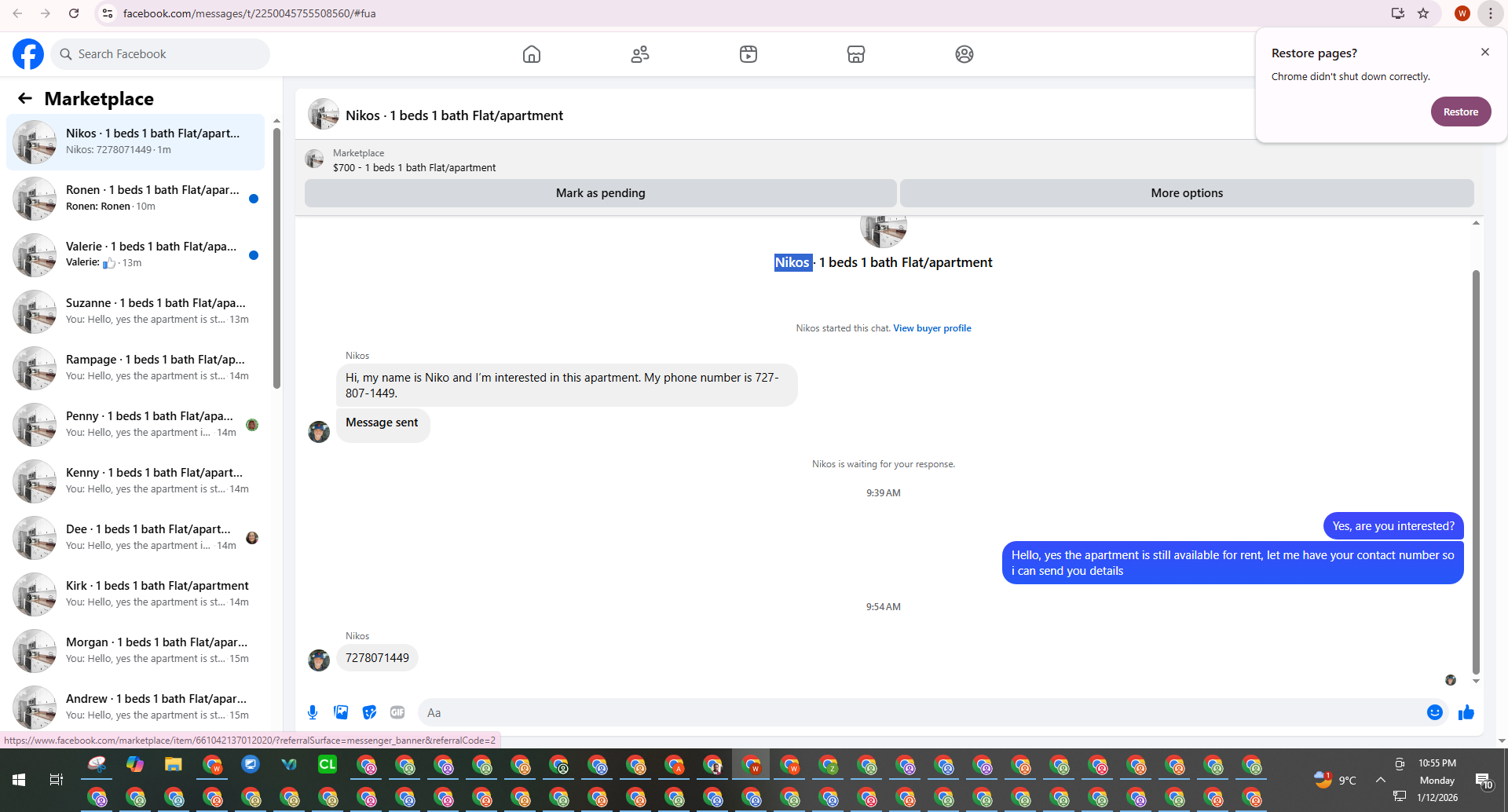Viewport: 1508px width, 812px height.
Task: Record a voice clip with microphone icon
Action: 313,712
